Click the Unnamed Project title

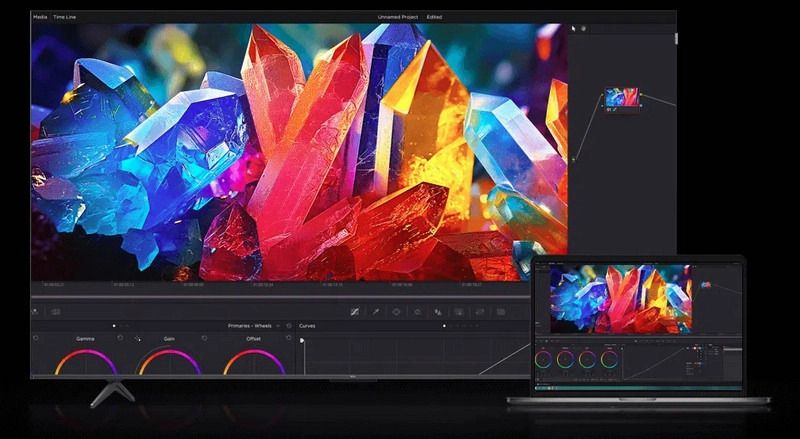pos(400,17)
